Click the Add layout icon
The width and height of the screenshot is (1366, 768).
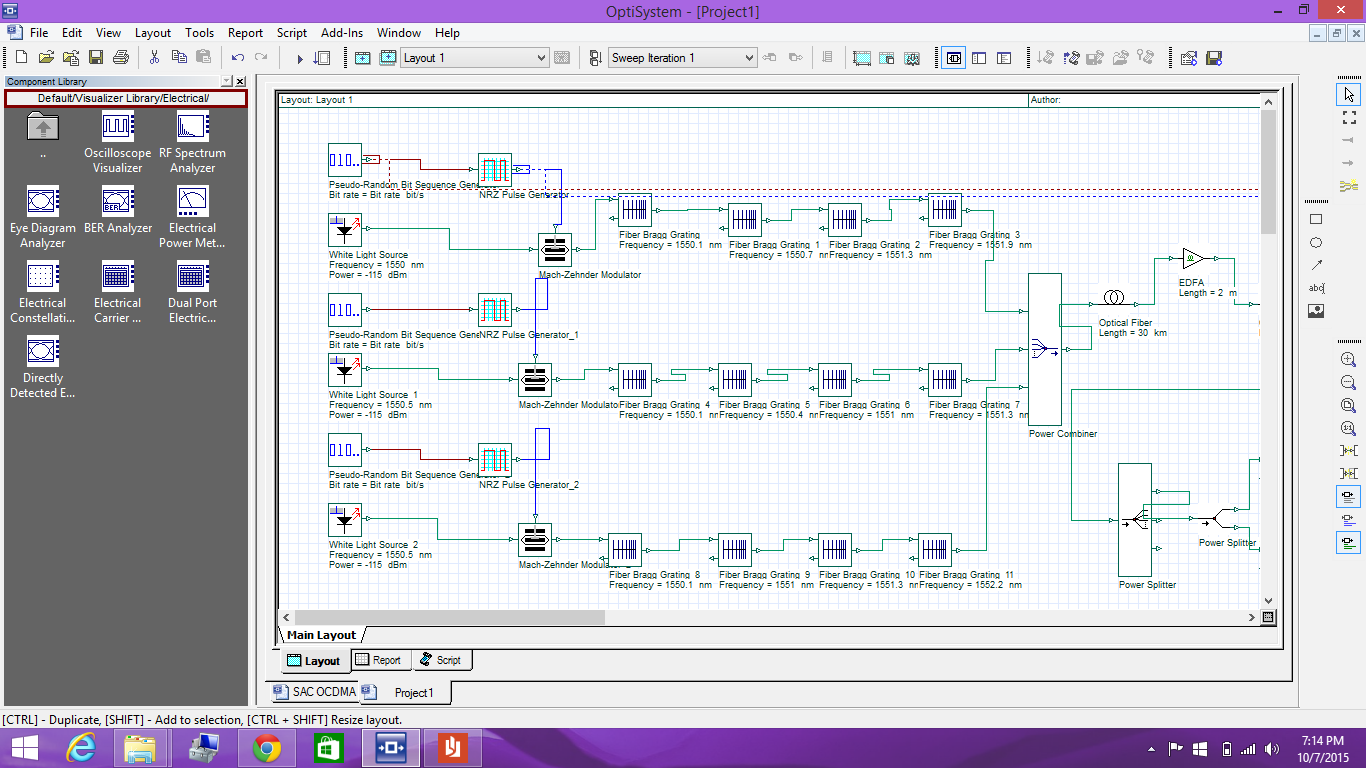(x=363, y=58)
